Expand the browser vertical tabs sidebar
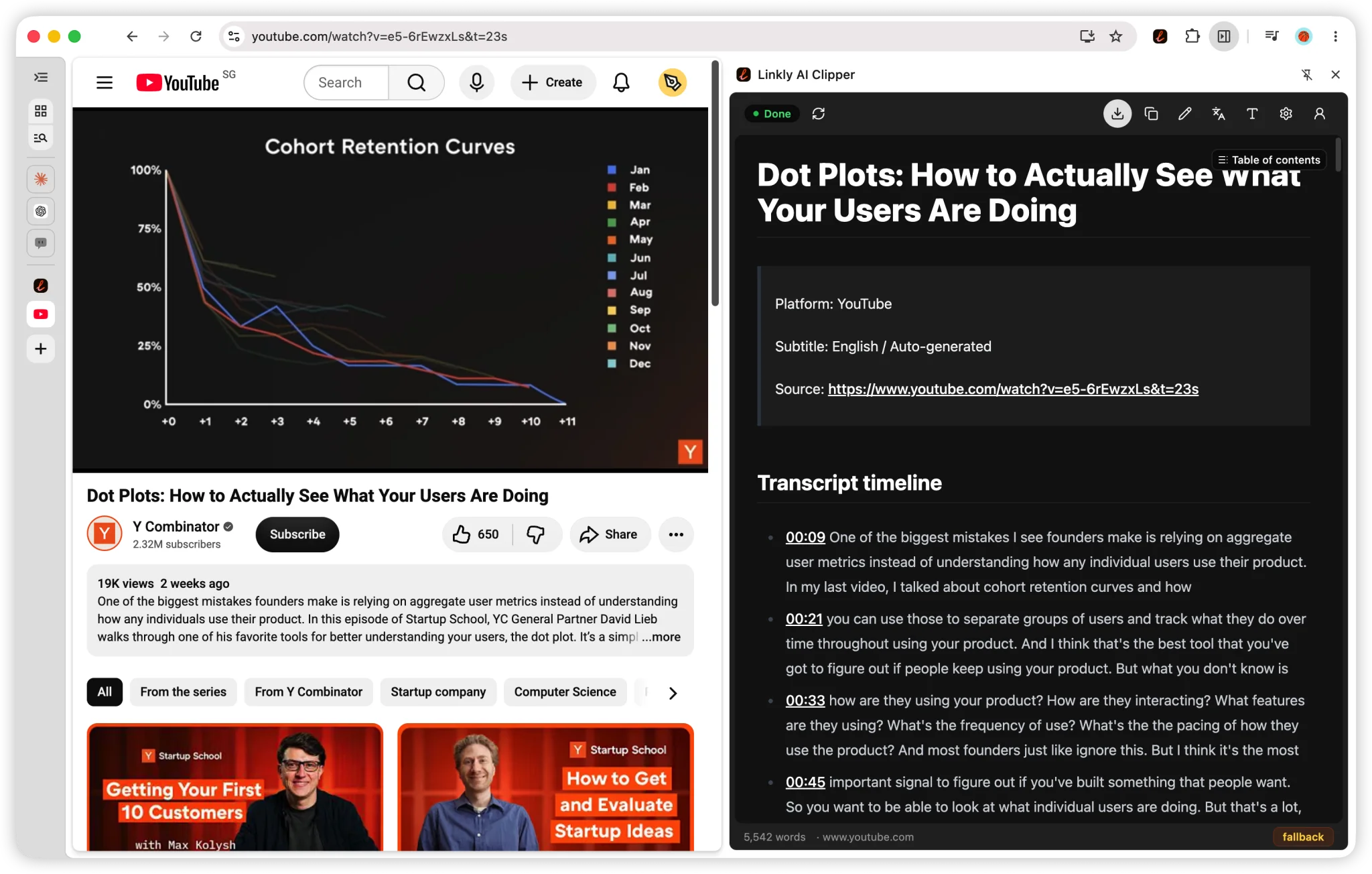The image size is (1372, 874). [x=41, y=77]
